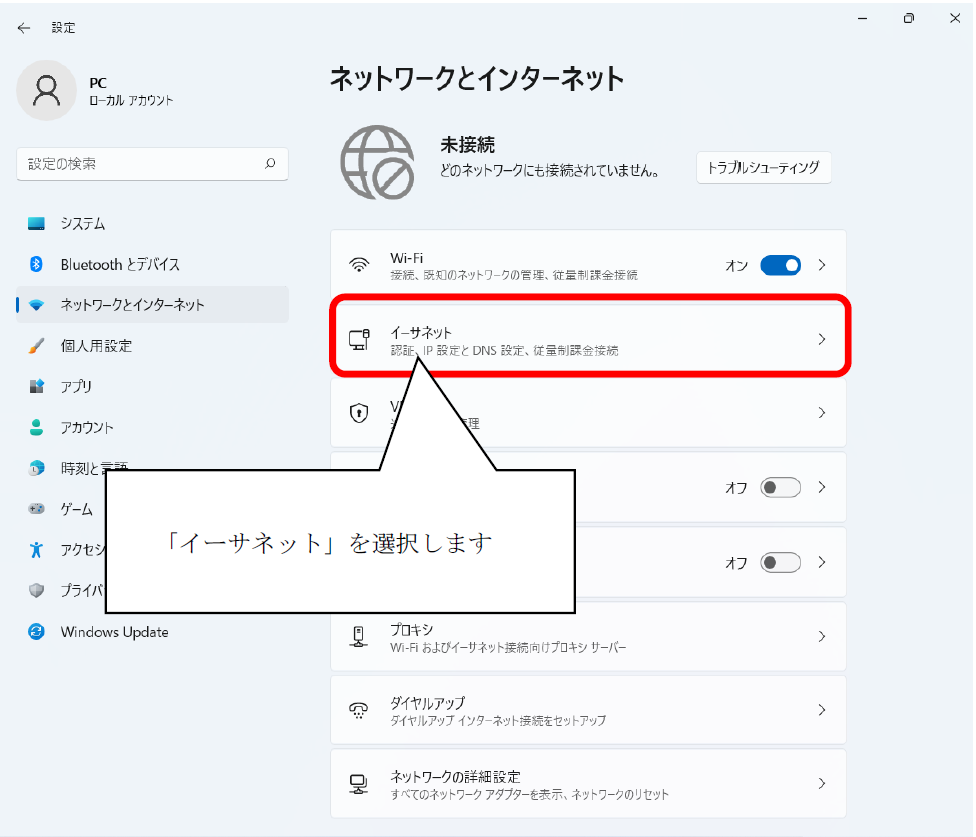
Task: Click the Ethernet monitor icon
Action: 358,339
